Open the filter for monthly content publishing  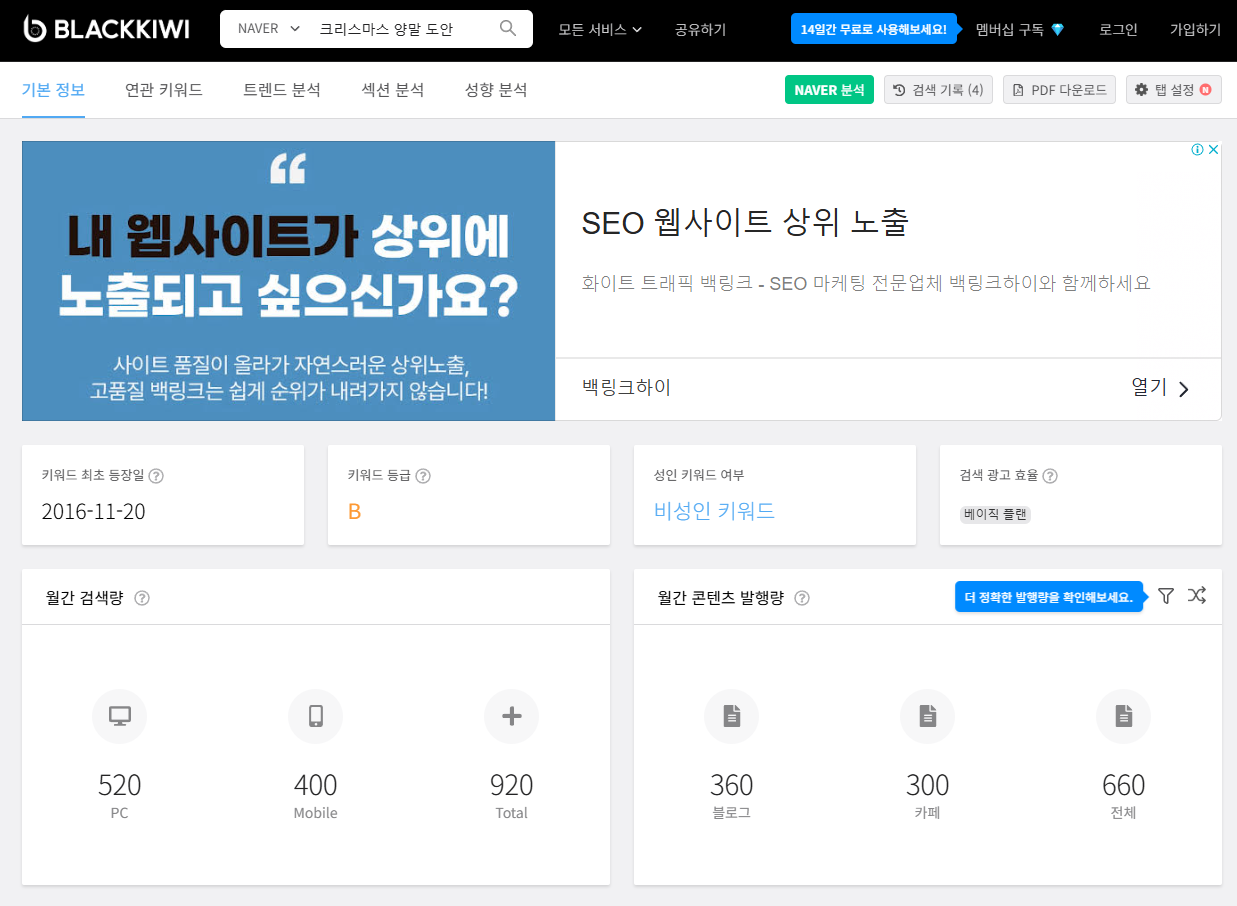pos(1165,596)
